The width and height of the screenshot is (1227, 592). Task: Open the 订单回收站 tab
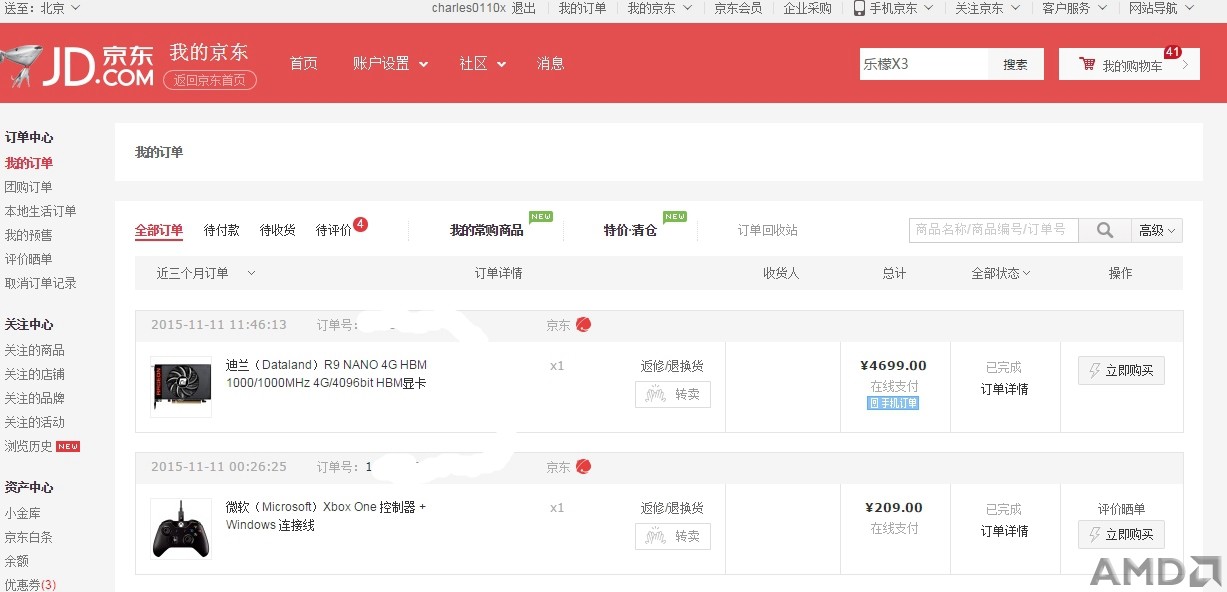(768, 230)
